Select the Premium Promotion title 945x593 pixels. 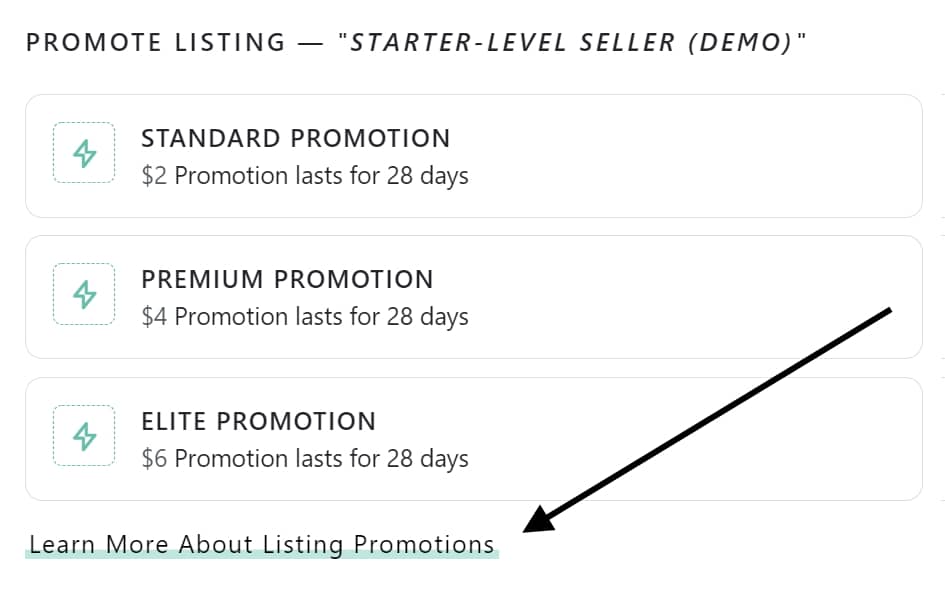287,279
